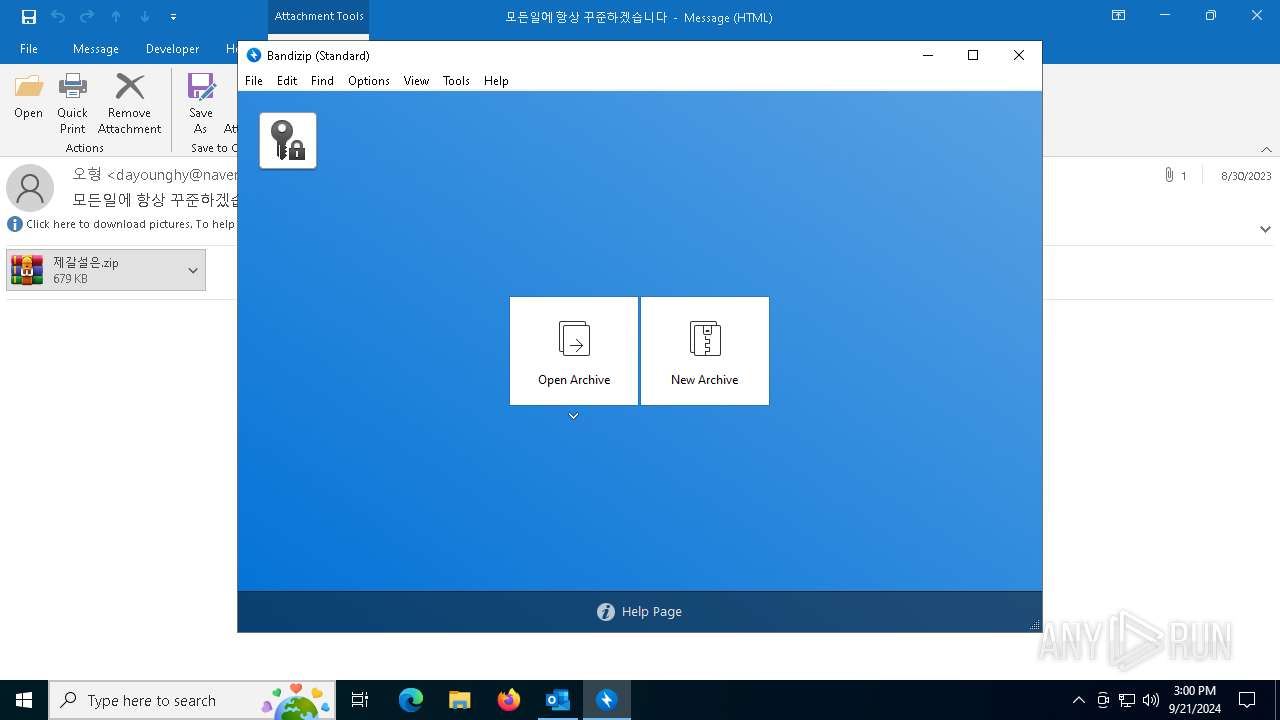Click the sender avatar picture
This screenshot has width=1280, height=720.
click(30, 188)
